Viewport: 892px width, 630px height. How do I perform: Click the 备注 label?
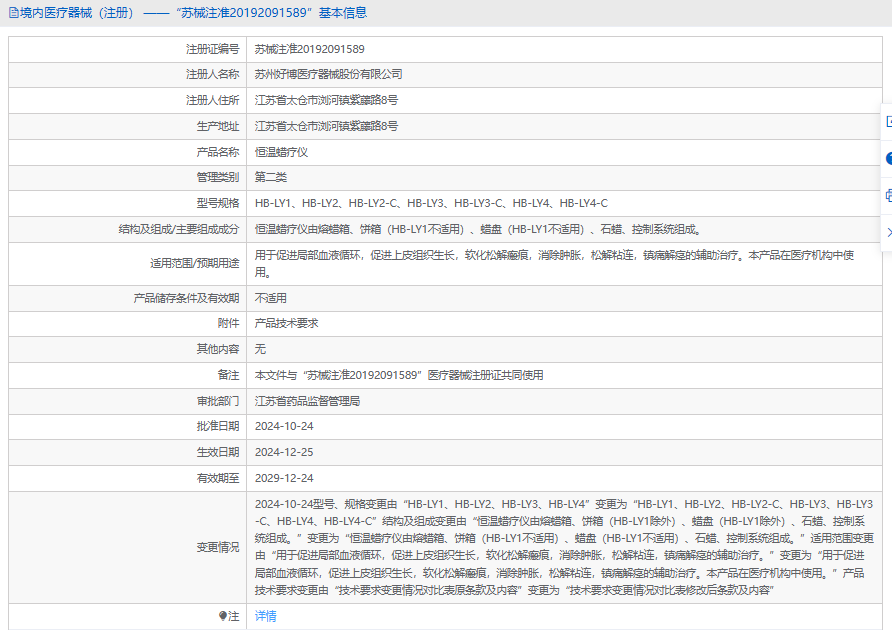point(228,375)
